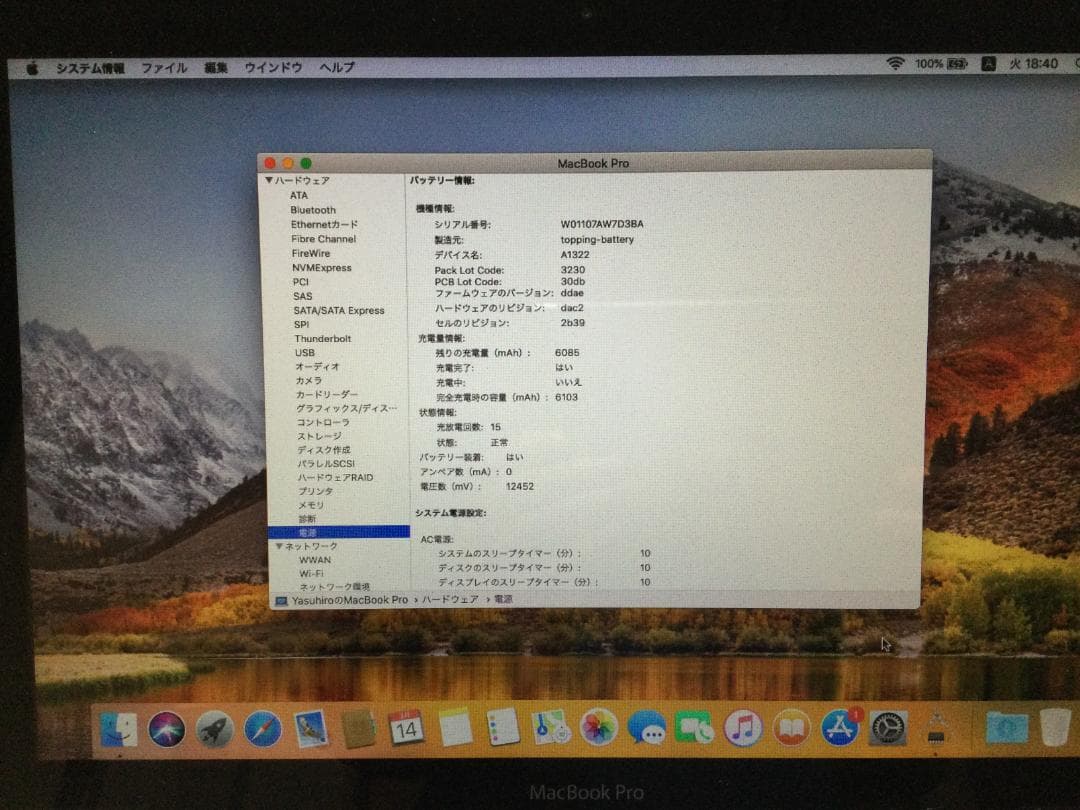Select ATA in sidebar

pos(299,196)
